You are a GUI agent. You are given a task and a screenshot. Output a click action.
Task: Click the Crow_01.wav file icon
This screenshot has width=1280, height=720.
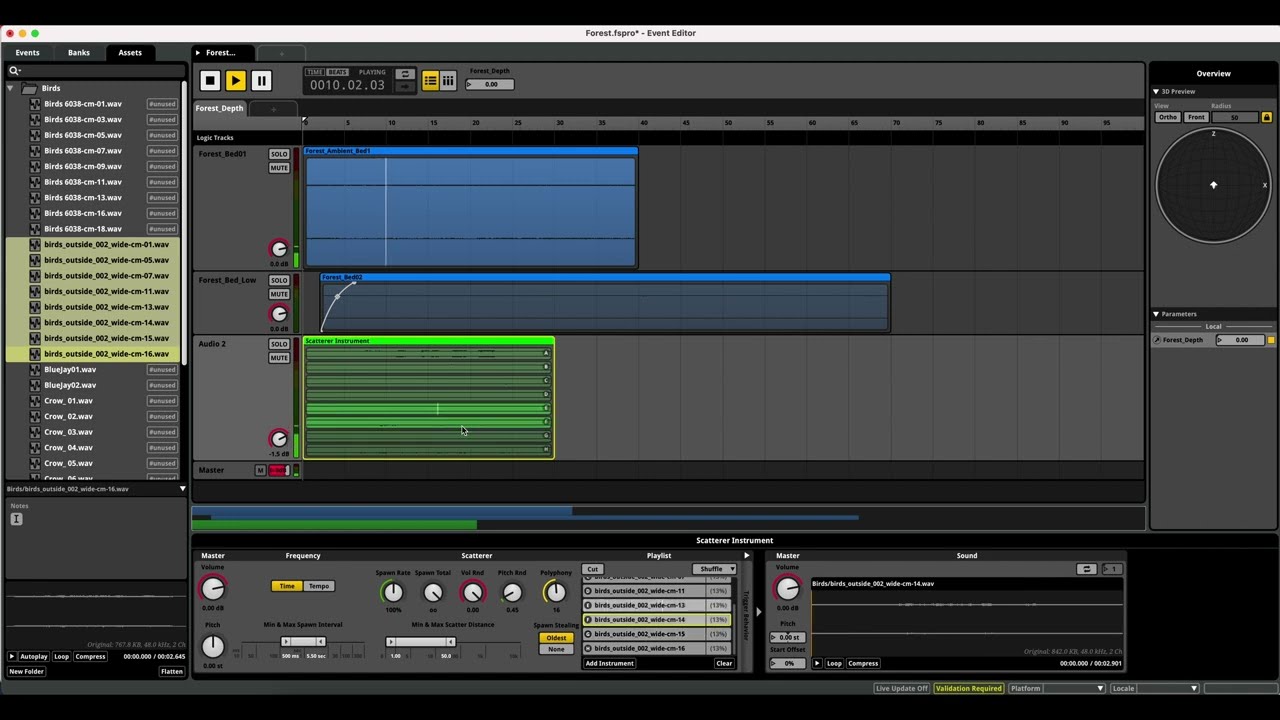(x=36, y=401)
